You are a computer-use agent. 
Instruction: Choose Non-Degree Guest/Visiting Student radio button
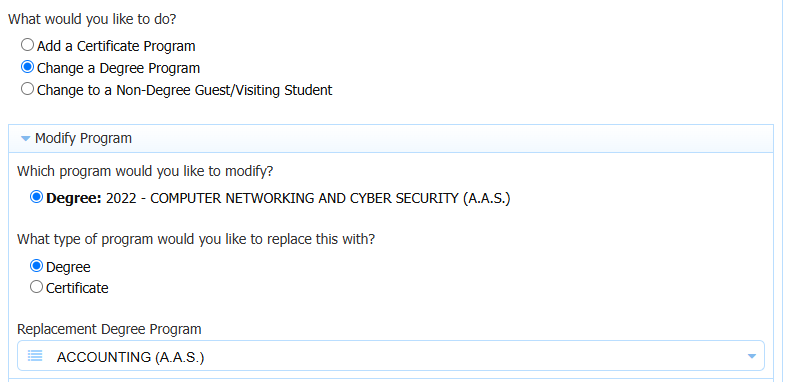tap(28, 89)
